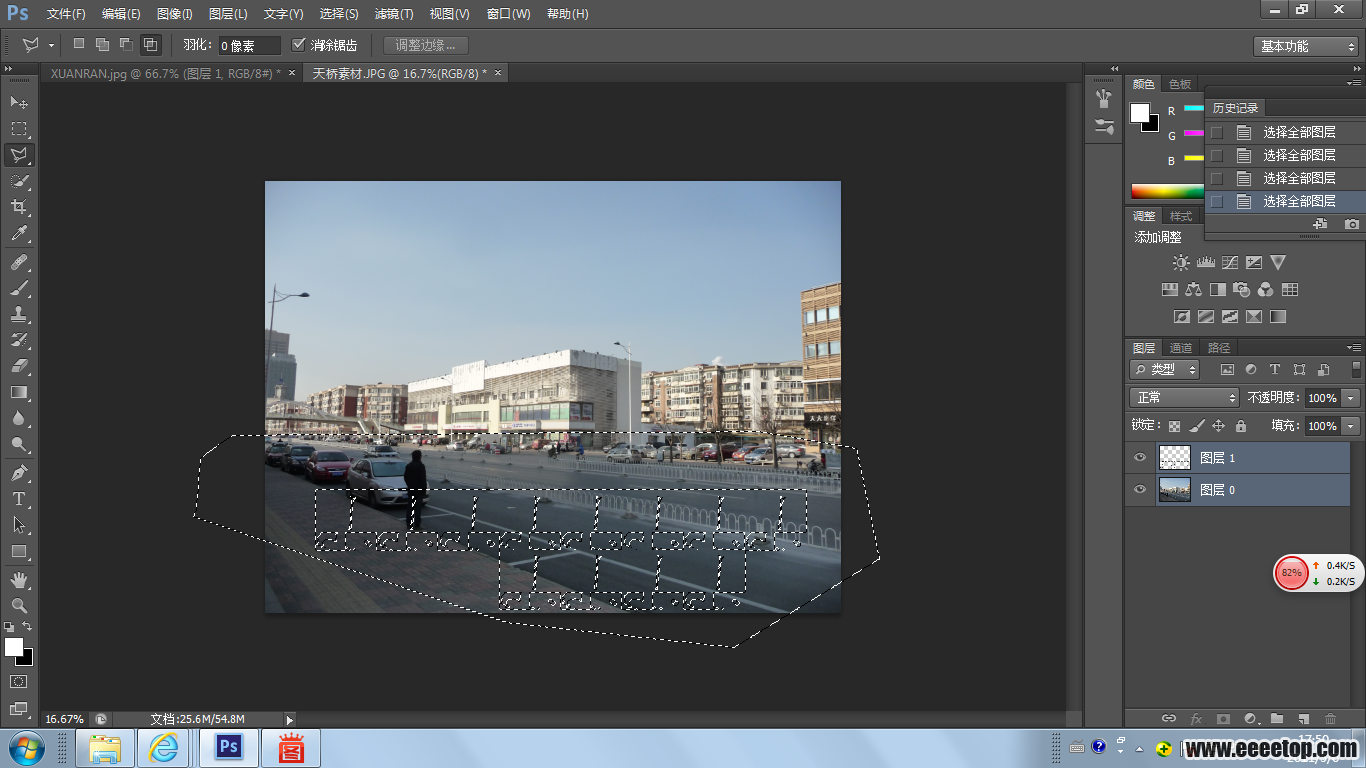Viewport: 1366px width, 768px height.
Task: Select the Eraser tool
Action: pyautogui.click(x=19, y=366)
